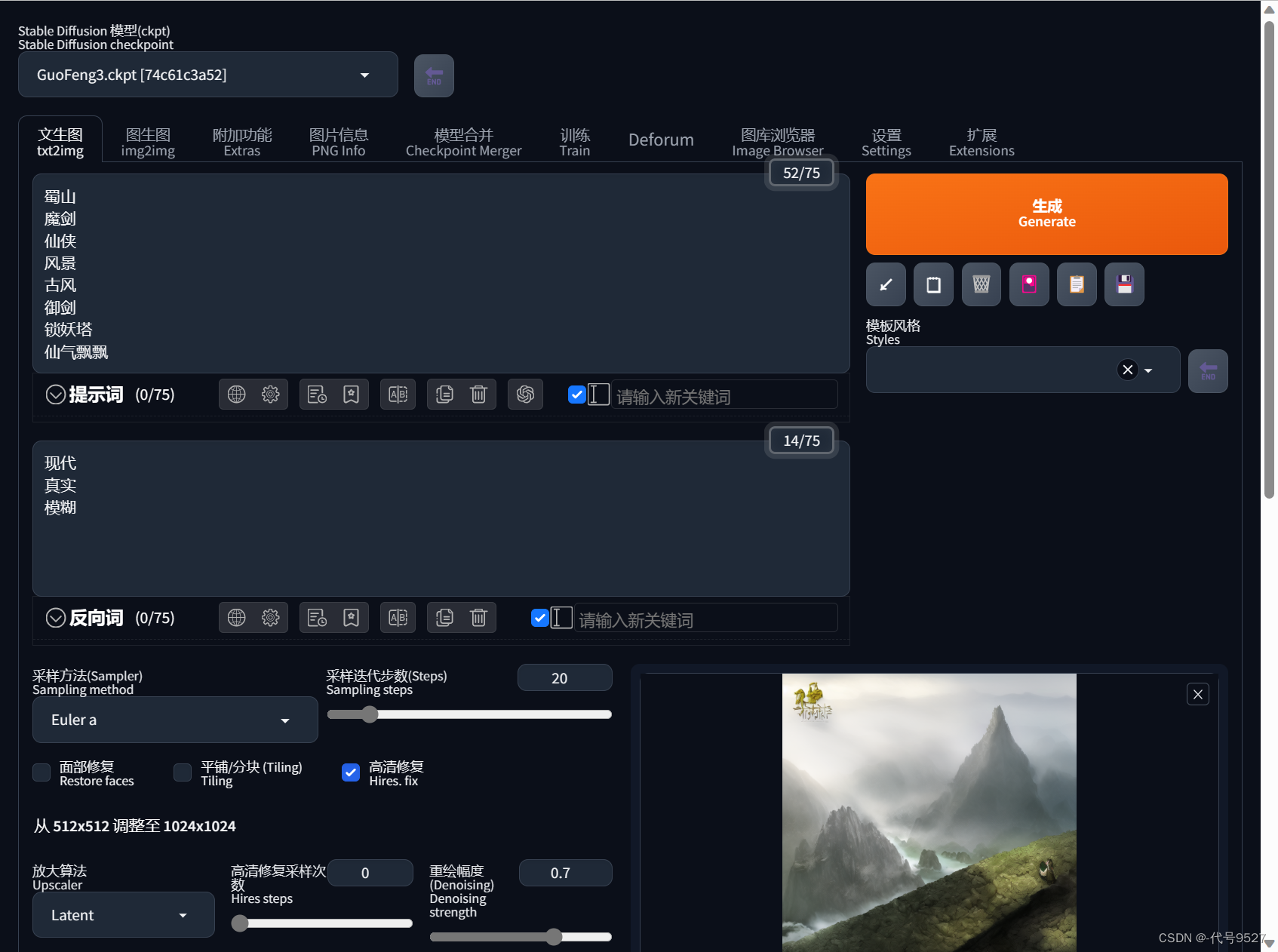Open Stable Diffusion checkpoint dropdown
Image resolution: width=1278 pixels, height=952 pixels.
pyautogui.click(x=208, y=75)
